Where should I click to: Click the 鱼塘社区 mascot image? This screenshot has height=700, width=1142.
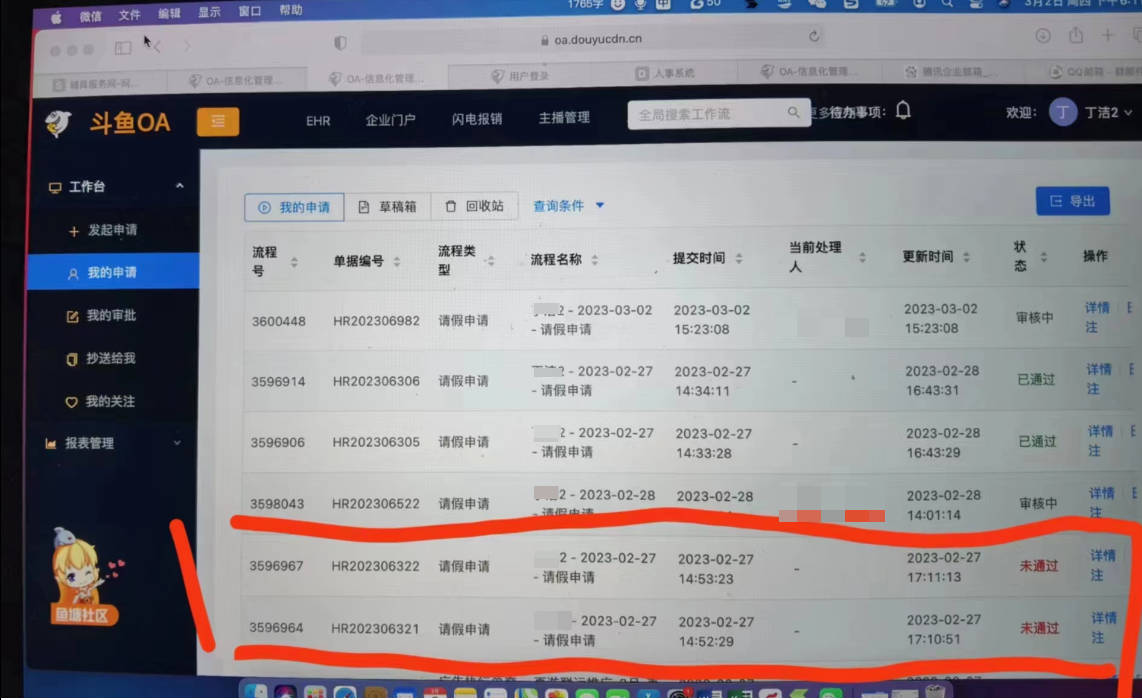coord(84,578)
